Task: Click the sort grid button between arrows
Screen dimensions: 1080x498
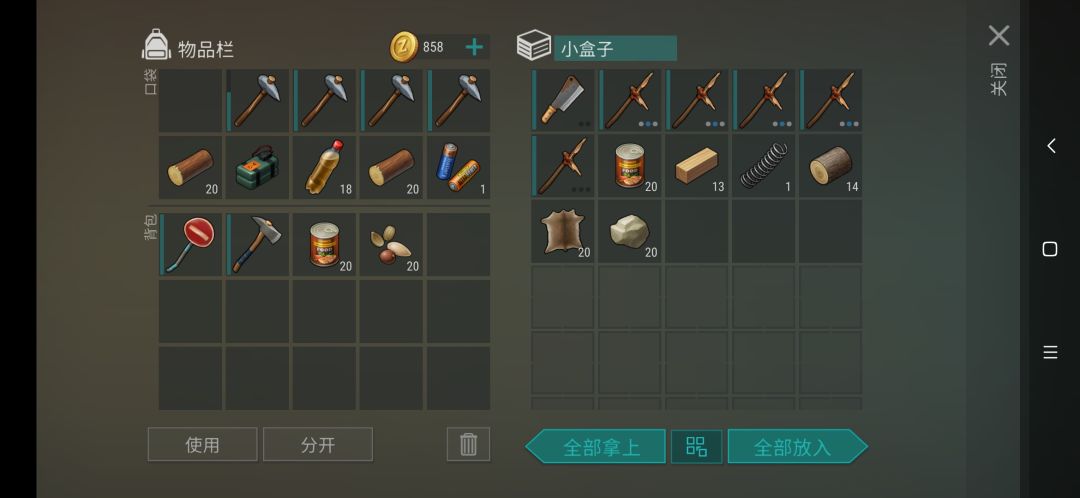Action: (x=696, y=446)
